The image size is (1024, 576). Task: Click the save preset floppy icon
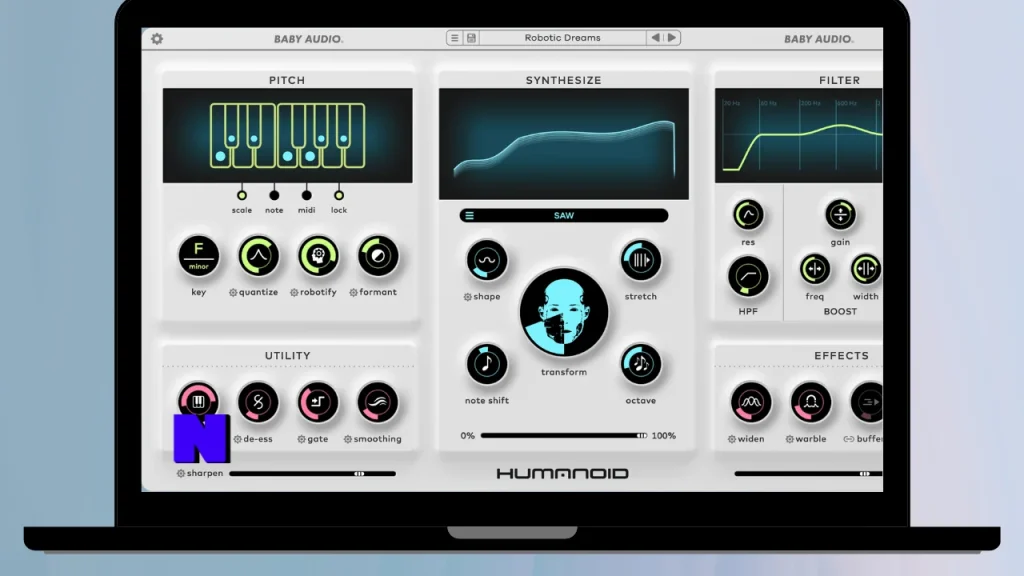(x=471, y=38)
